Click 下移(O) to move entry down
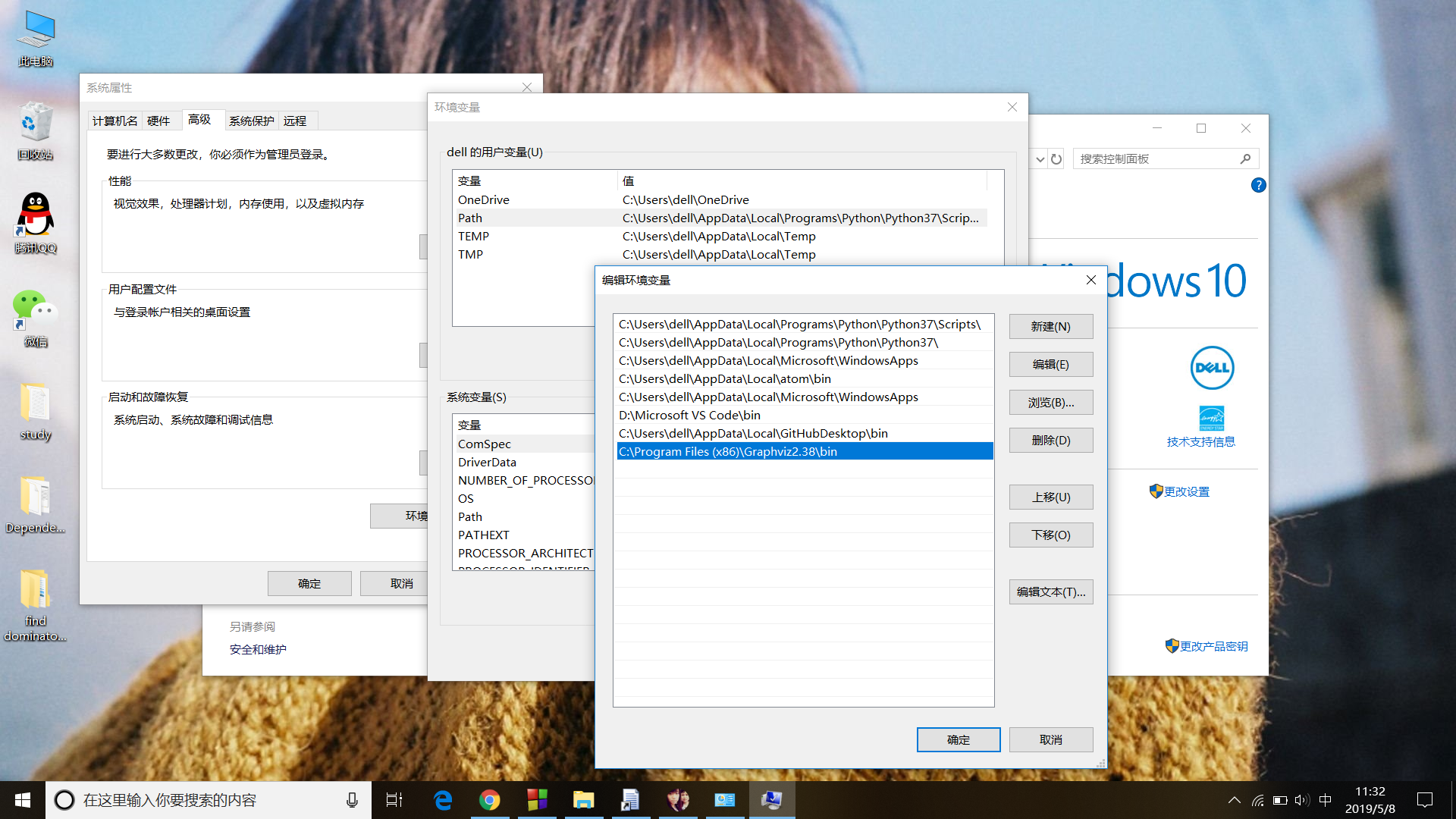Viewport: 1456px width, 819px height. 1050,535
